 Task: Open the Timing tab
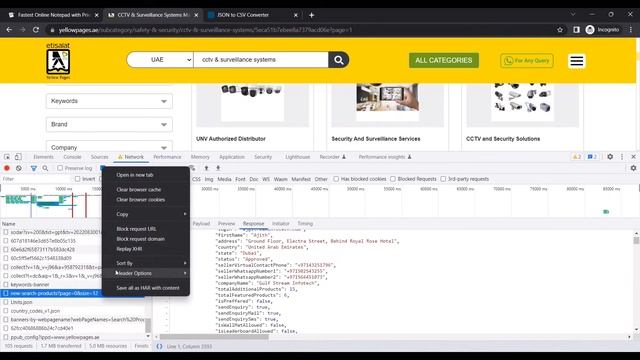point(305,224)
